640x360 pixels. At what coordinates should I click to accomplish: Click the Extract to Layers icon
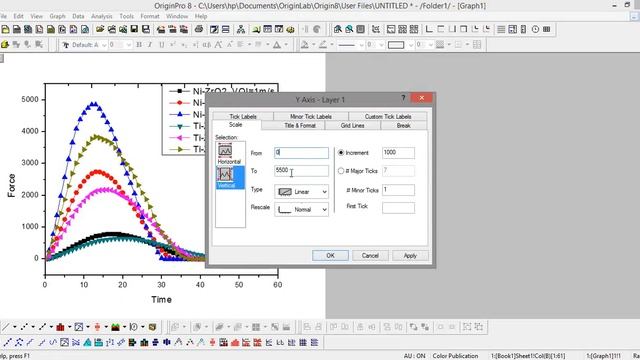click(x=391, y=29)
